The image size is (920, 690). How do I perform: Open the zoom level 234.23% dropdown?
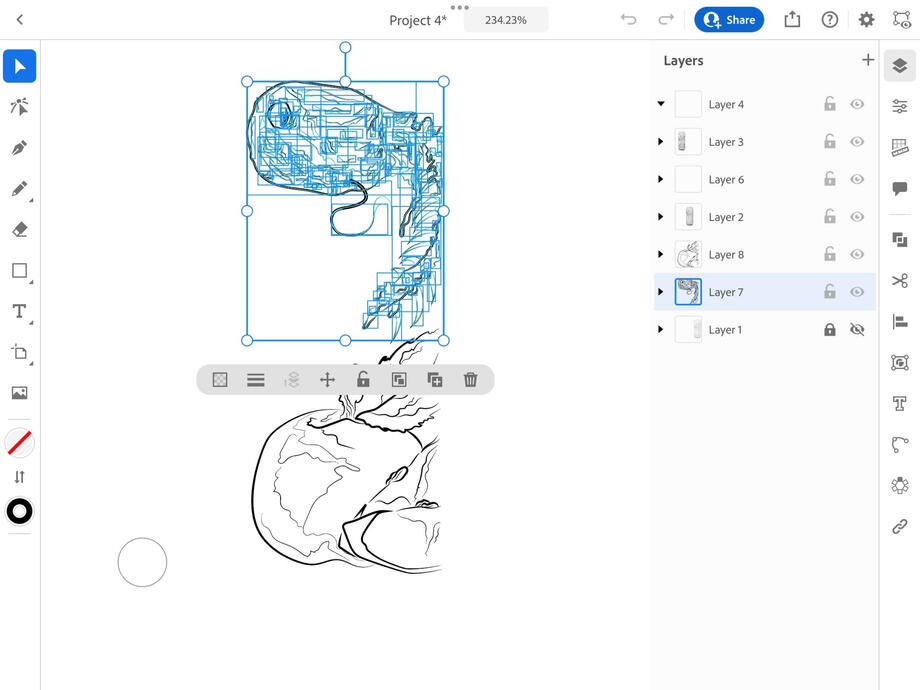tap(506, 20)
